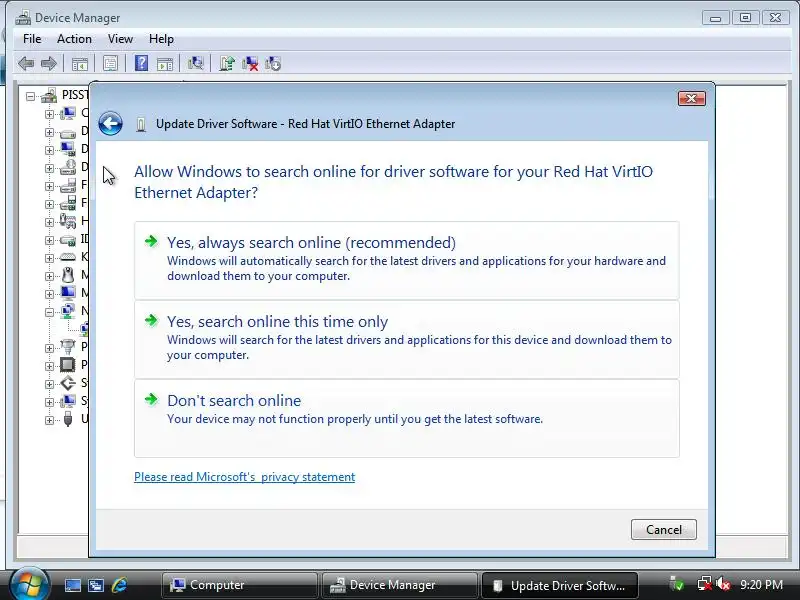This screenshot has width=800, height=600.
Task: Click Update Driver Software taskbar button
Action: click(559, 585)
